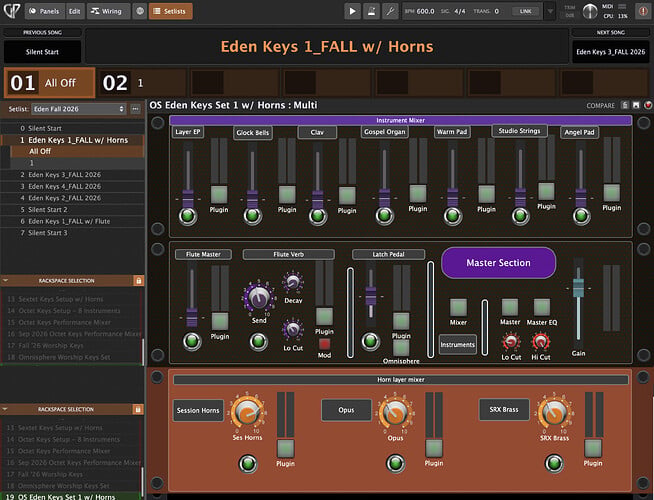Viewport: 654px width, 500px height.
Task: Click the Gig Performer logo icon
Action: [x=11, y=11]
